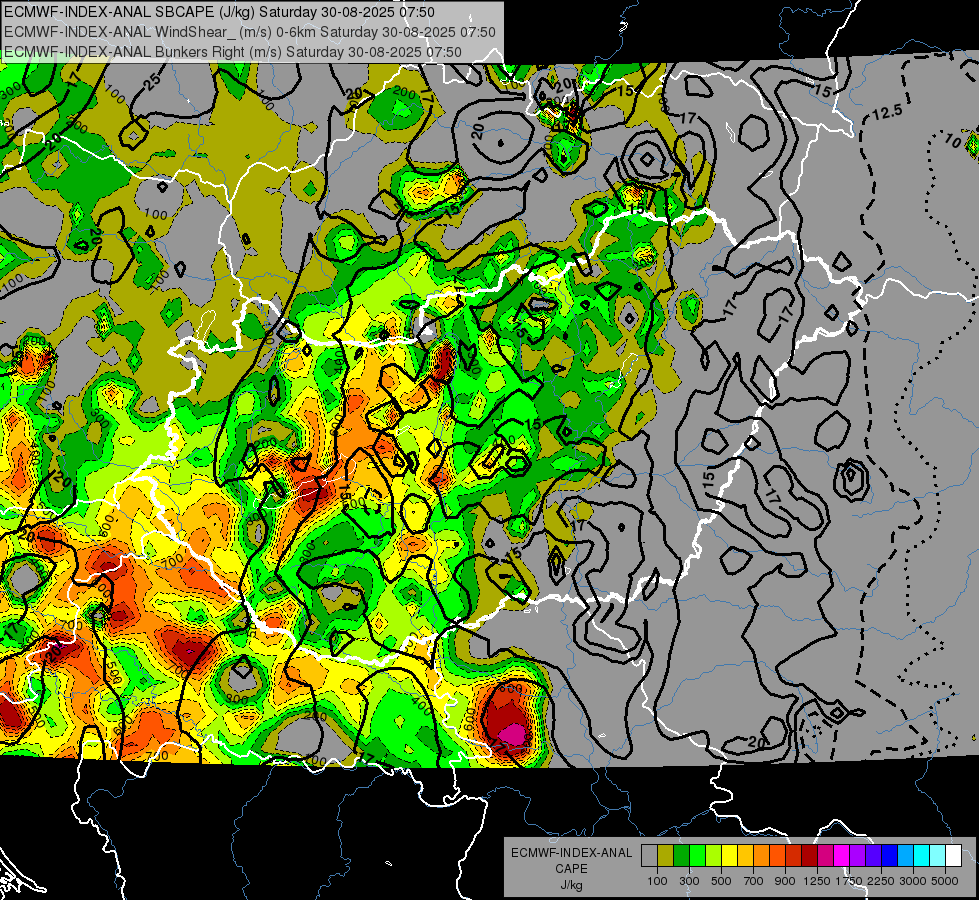Click legend tick label 3000

click(x=913, y=881)
